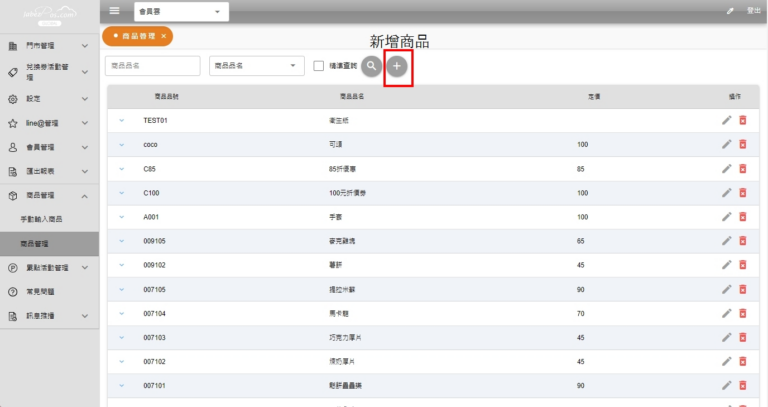This screenshot has width=768, height=407.
Task: Delete the coco product row
Action: tap(742, 144)
